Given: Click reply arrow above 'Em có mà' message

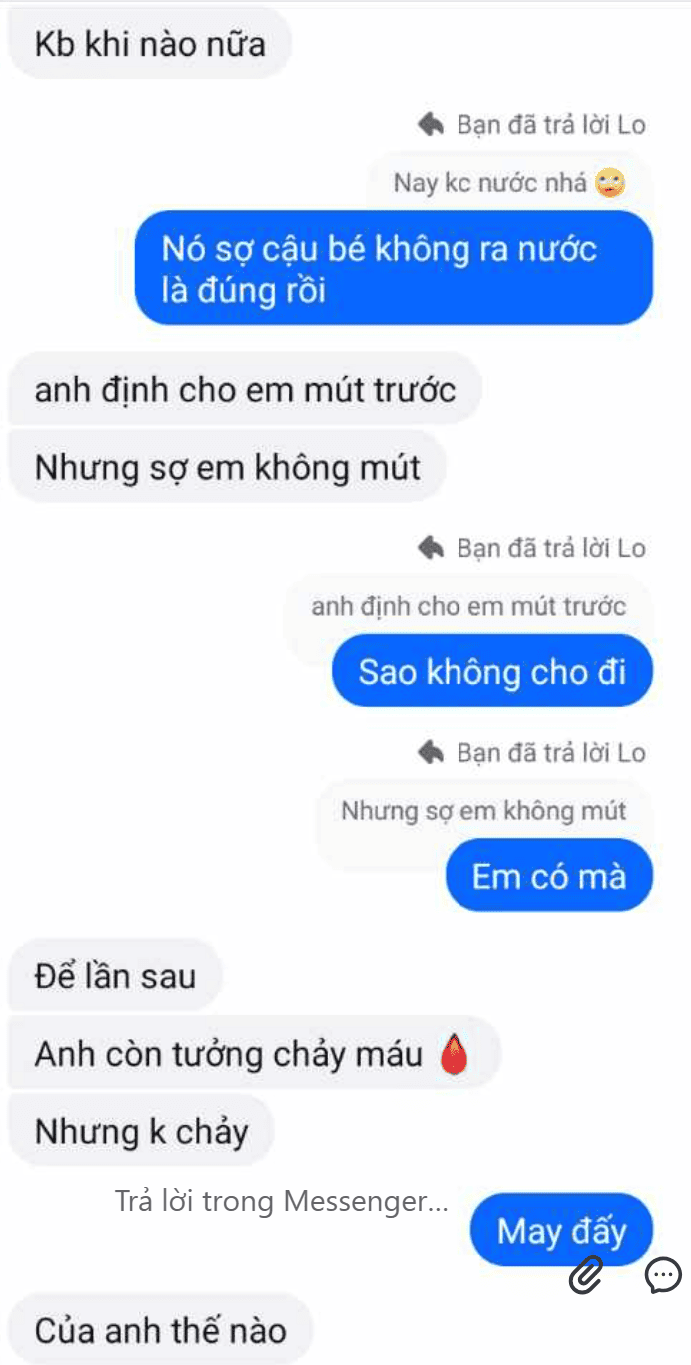Looking at the screenshot, I should click(431, 752).
